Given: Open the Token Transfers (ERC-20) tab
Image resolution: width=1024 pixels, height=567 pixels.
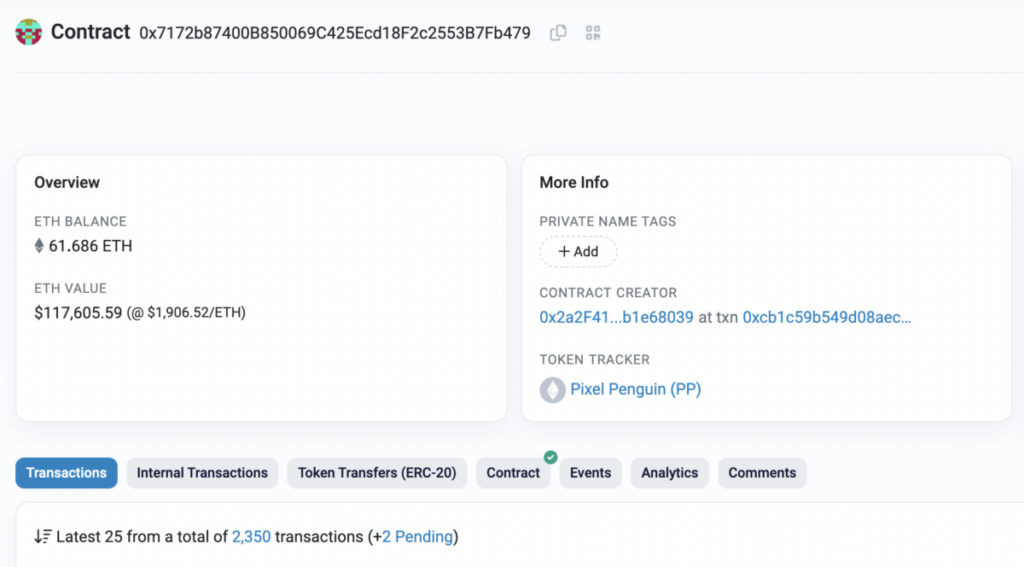Looking at the screenshot, I should [x=376, y=473].
